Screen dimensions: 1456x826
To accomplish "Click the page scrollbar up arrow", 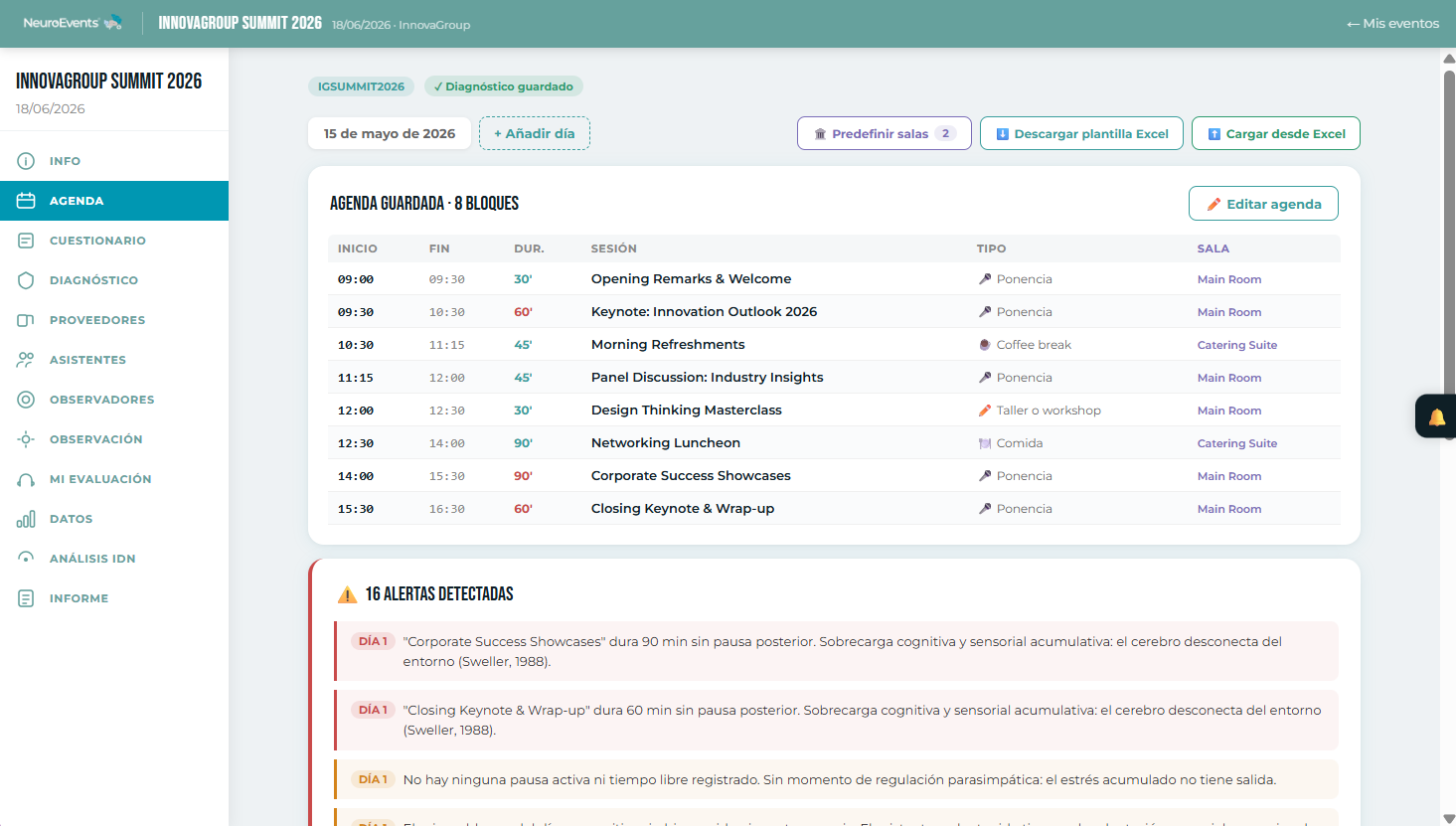I will click(x=1449, y=59).
